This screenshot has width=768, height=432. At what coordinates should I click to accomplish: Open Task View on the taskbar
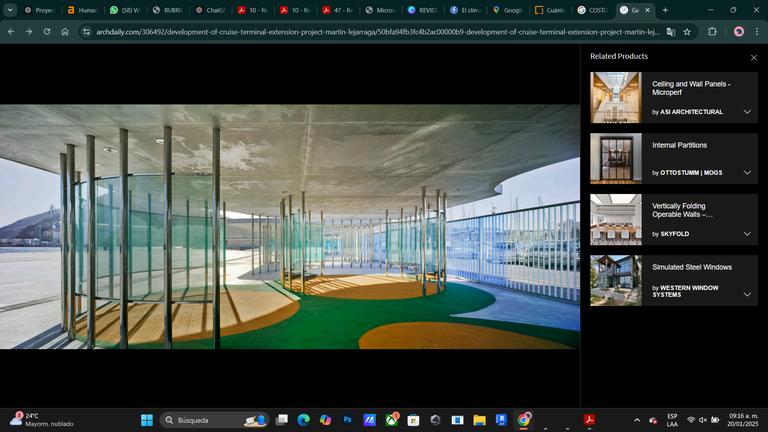tap(282, 420)
